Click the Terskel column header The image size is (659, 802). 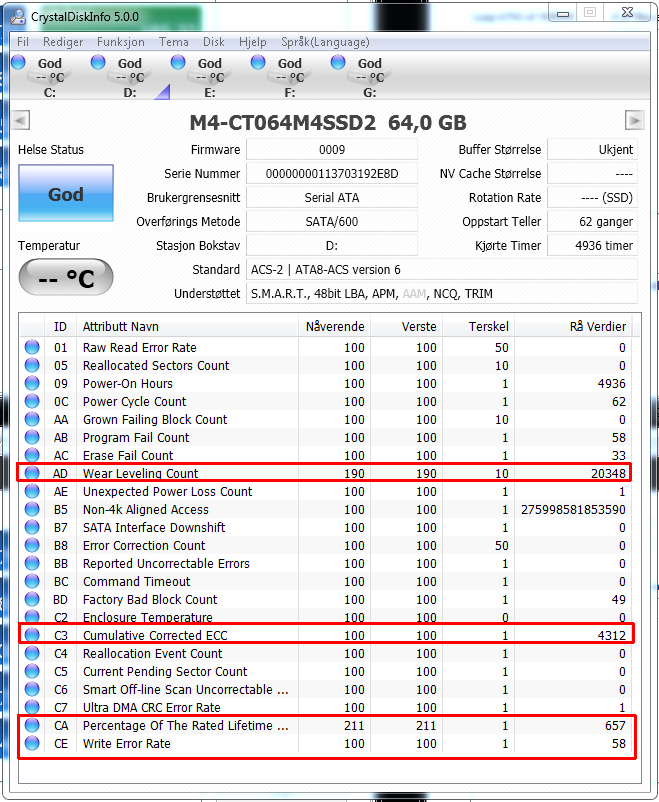[x=478, y=326]
